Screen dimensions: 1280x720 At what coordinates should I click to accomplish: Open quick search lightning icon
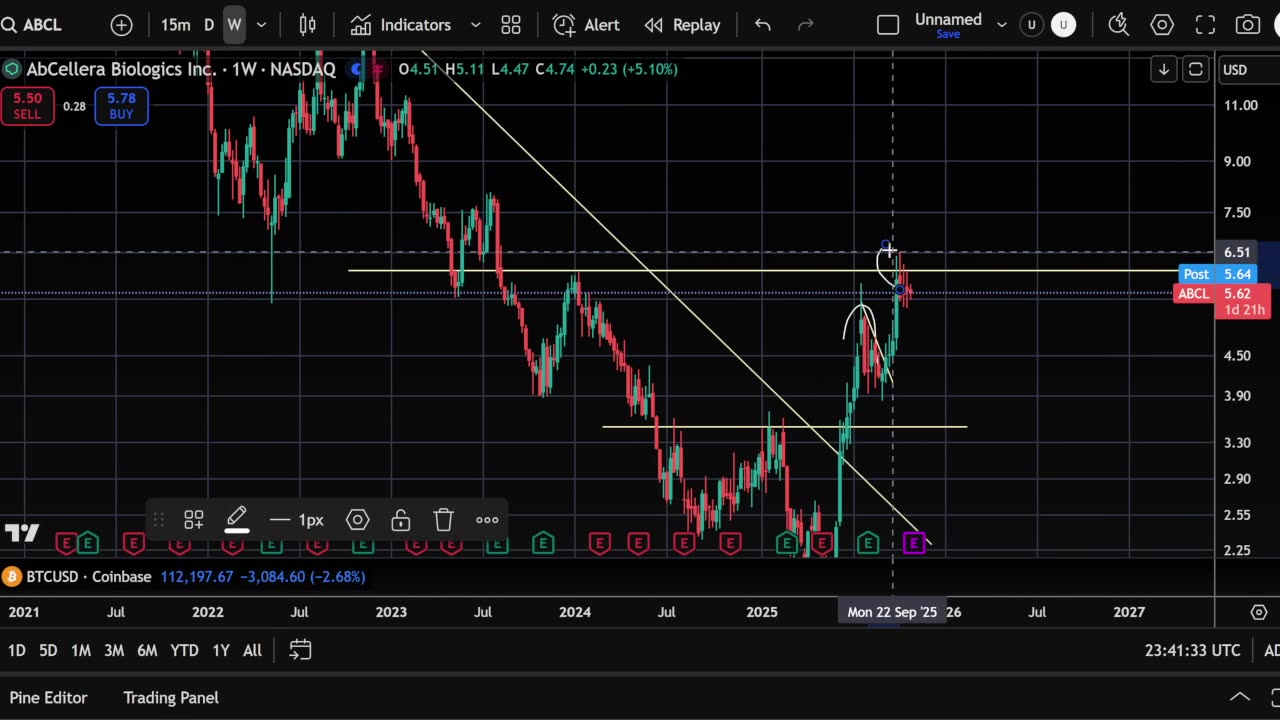click(1119, 25)
